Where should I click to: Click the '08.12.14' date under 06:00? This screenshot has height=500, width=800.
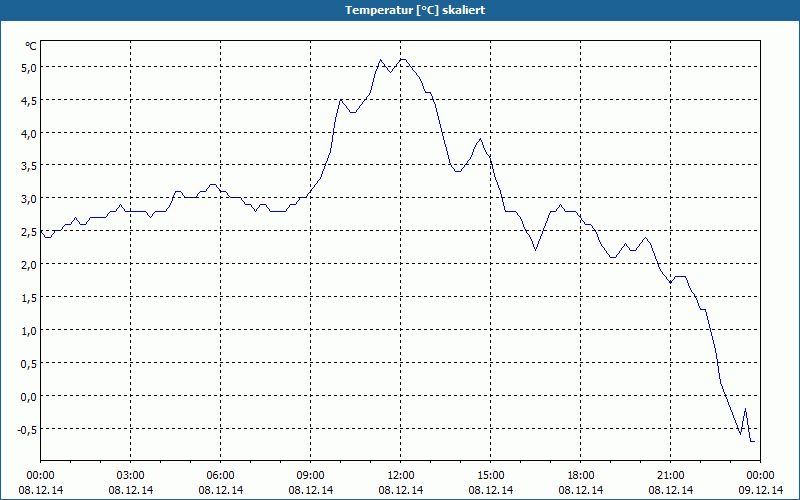[x=220, y=490]
